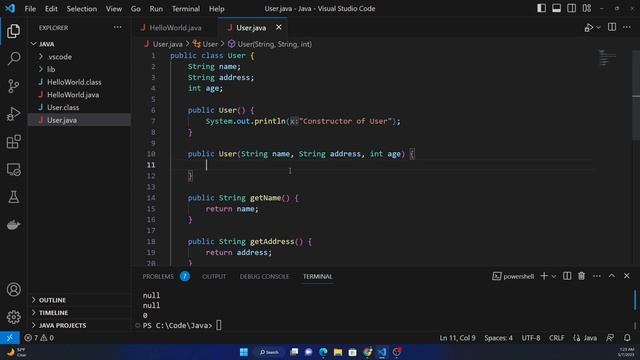Toggle the primary side bar
Image resolution: width=640 pixels, height=360 pixels.
pyautogui.click(x=541, y=8)
